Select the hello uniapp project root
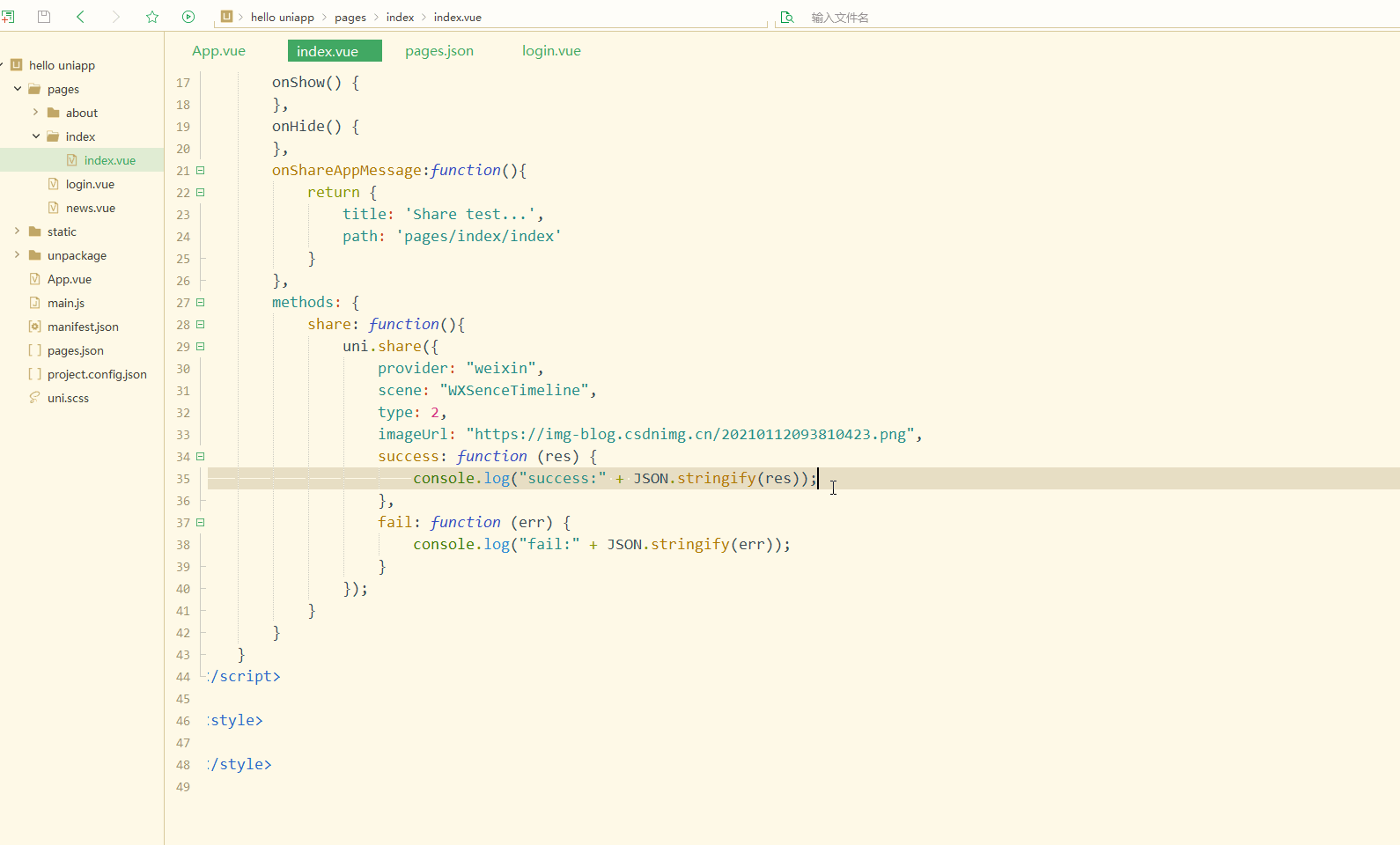Screen dimensions: 1400x845 62,65
